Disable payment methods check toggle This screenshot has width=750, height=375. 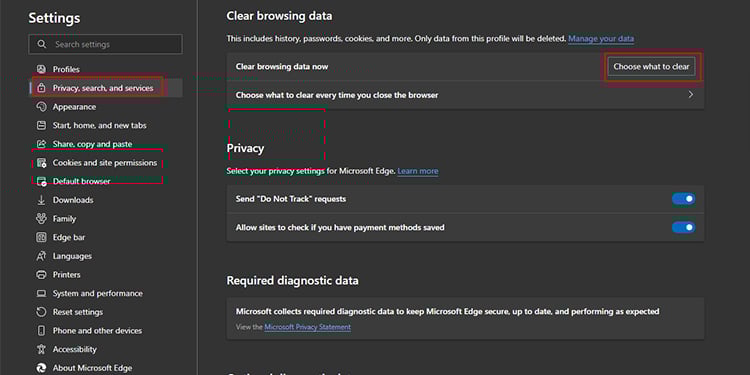tap(684, 227)
